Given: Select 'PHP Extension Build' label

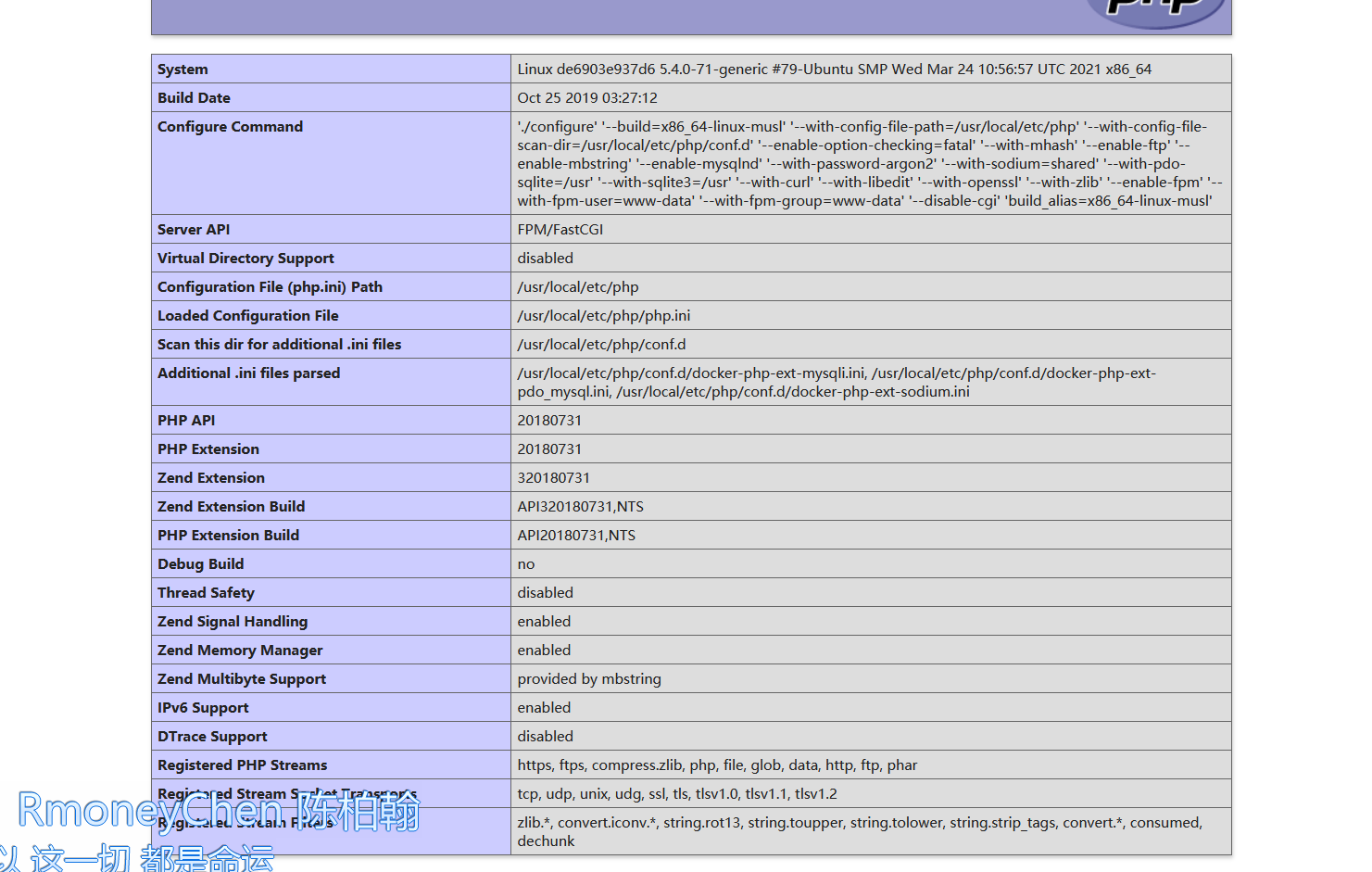Looking at the screenshot, I should (228, 536).
